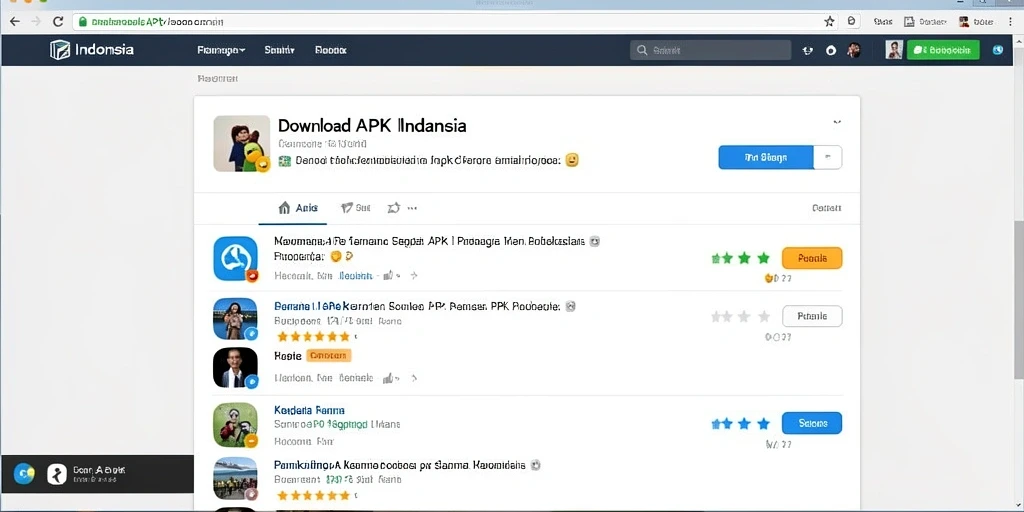The height and width of the screenshot is (512, 1024).
Task: Bookmark this page using the star icon
Action: click(829, 22)
